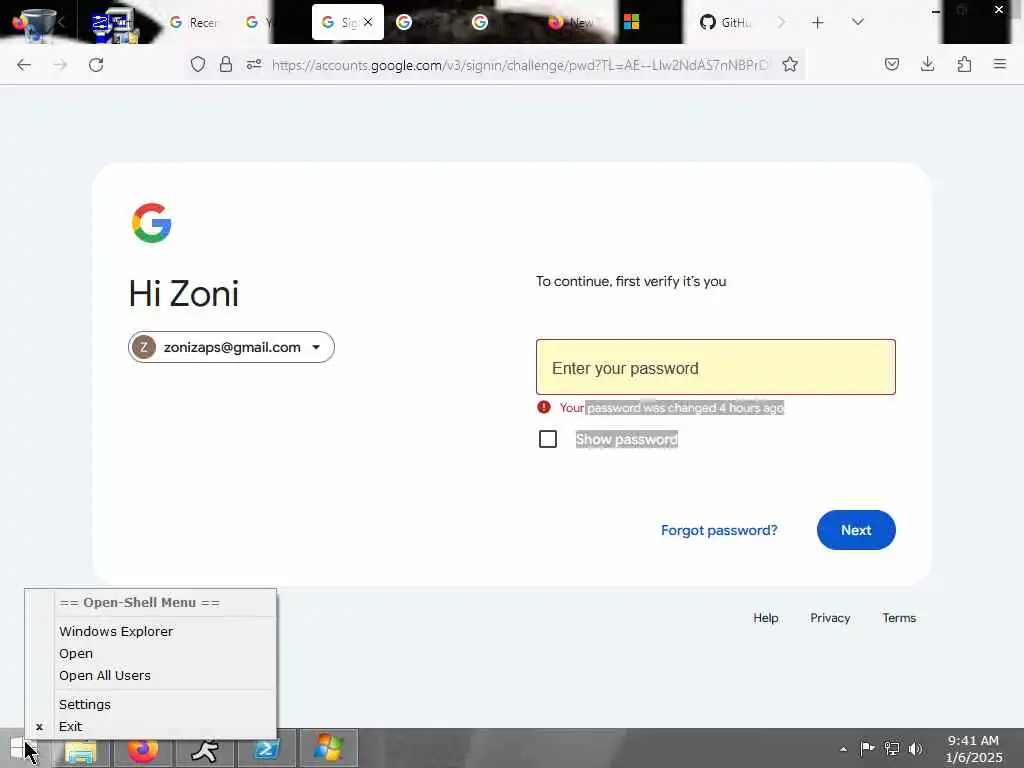This screenshot has width=1024, height=768.
Task: Open the Action Center flag tray icon
Action: pyautogui.click(x=867, y=748)
